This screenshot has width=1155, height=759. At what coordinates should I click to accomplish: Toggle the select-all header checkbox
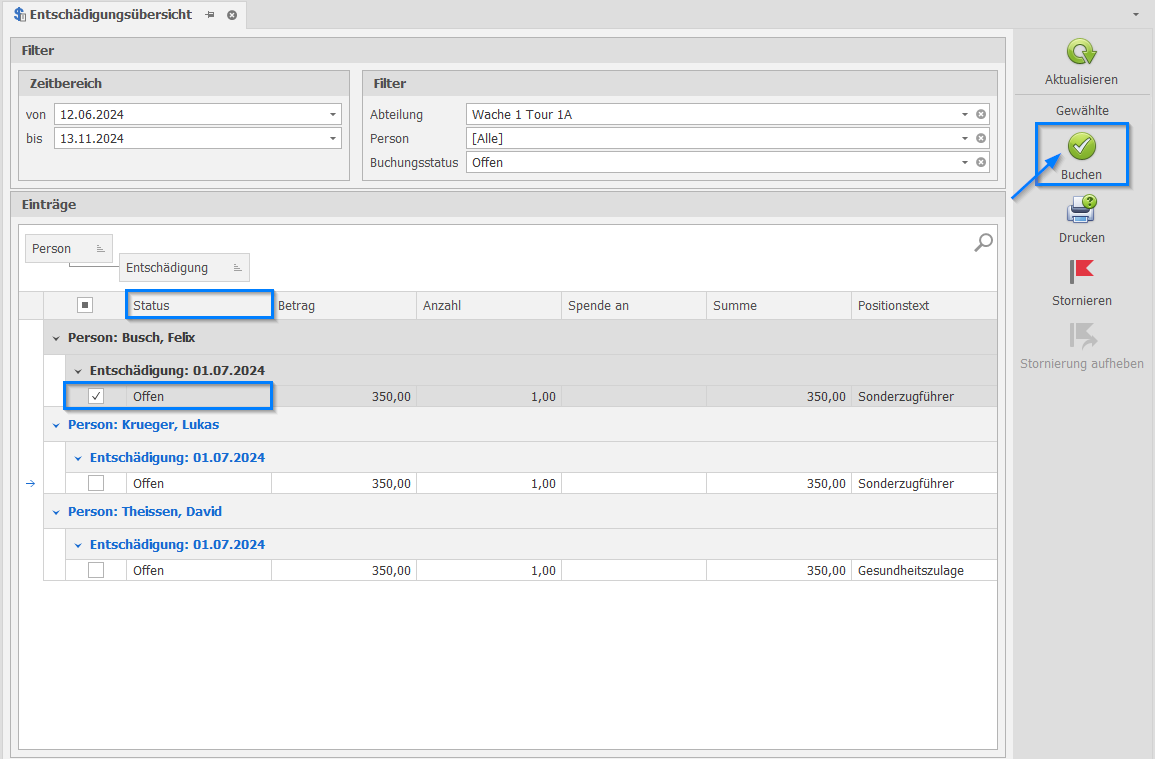tap(85, 306)
